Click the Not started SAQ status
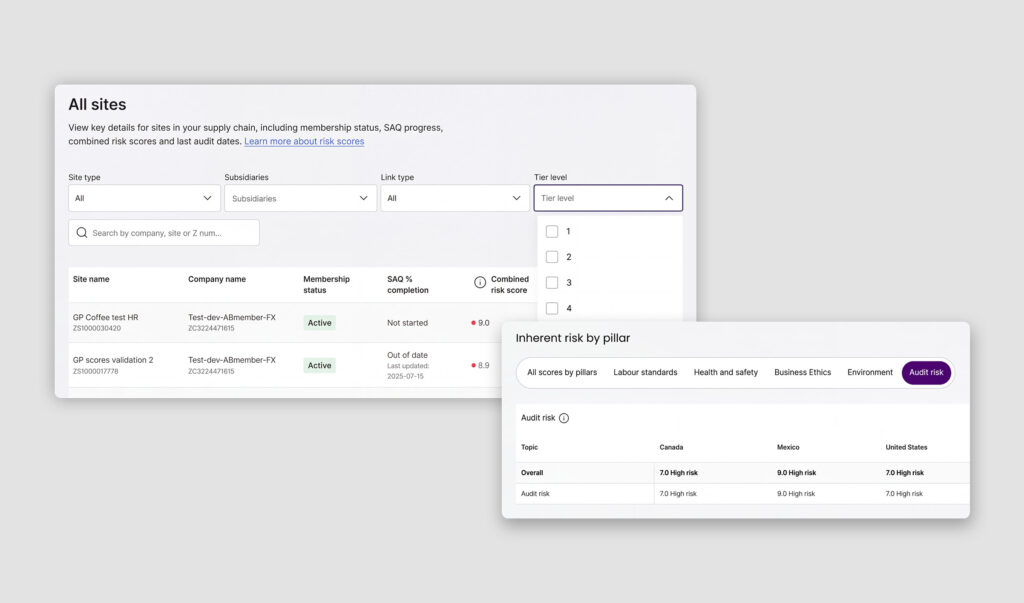 (408, 323)
